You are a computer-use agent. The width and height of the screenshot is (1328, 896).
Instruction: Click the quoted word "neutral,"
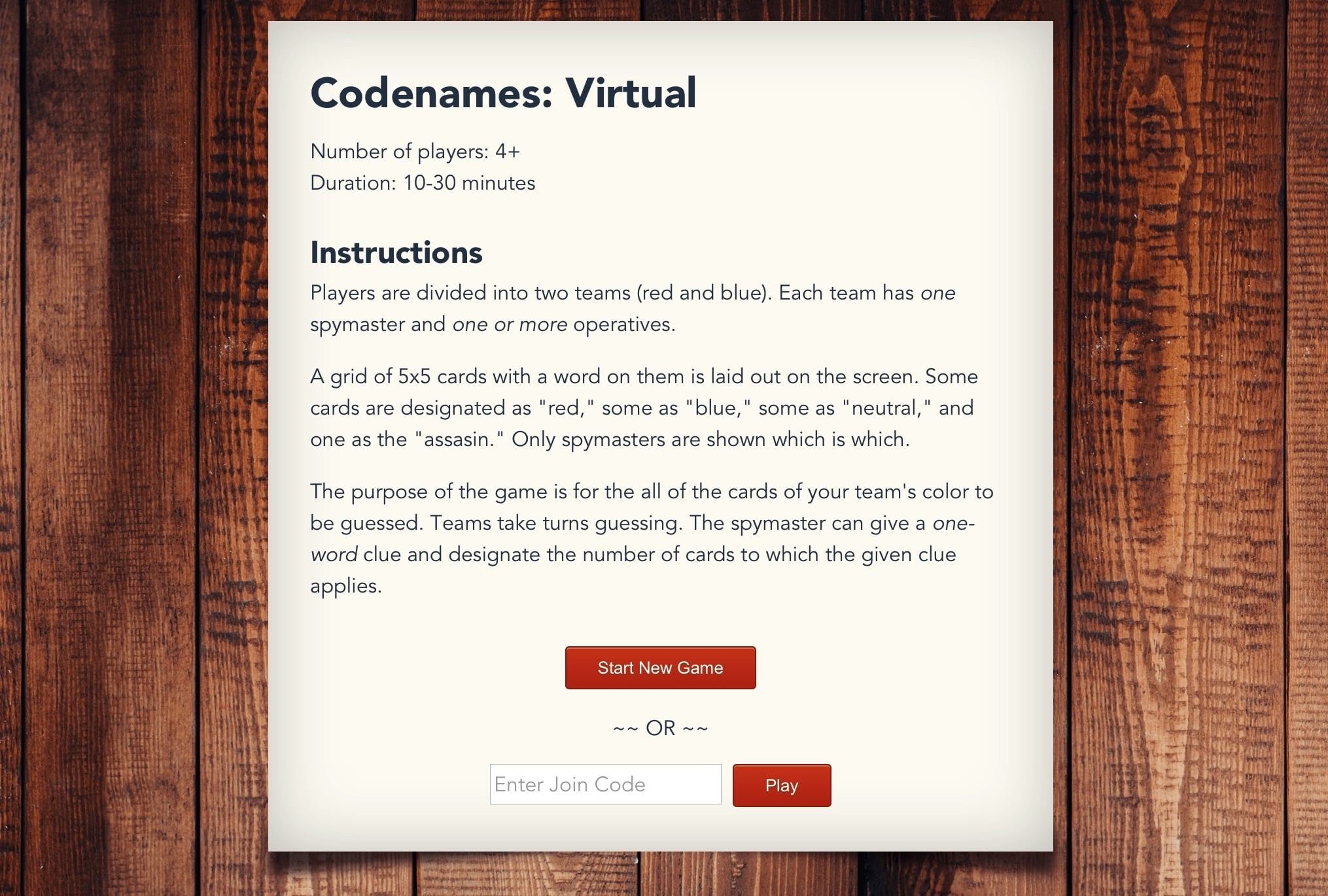(886, 408)
